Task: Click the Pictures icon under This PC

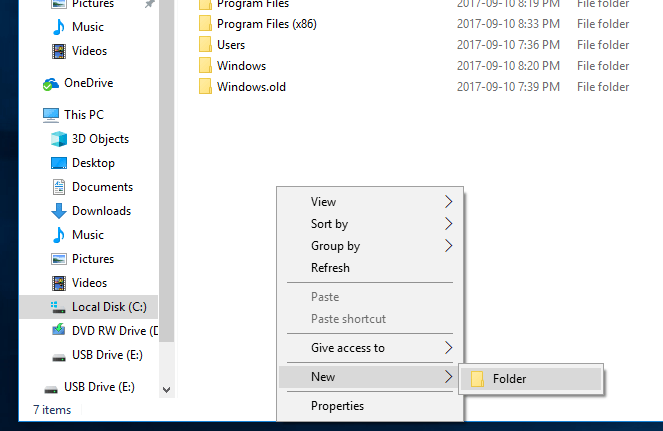Action: click(59, 259)
